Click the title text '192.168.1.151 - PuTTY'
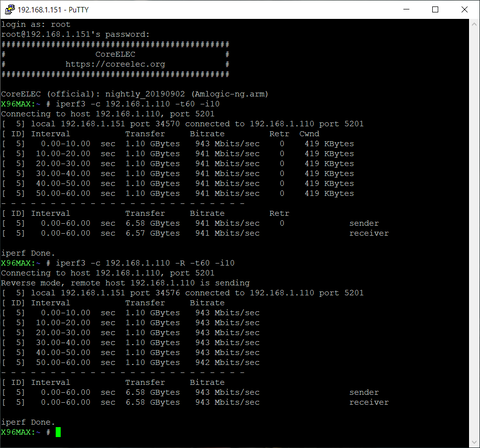 pyautogui.click(x=53, y=10)
